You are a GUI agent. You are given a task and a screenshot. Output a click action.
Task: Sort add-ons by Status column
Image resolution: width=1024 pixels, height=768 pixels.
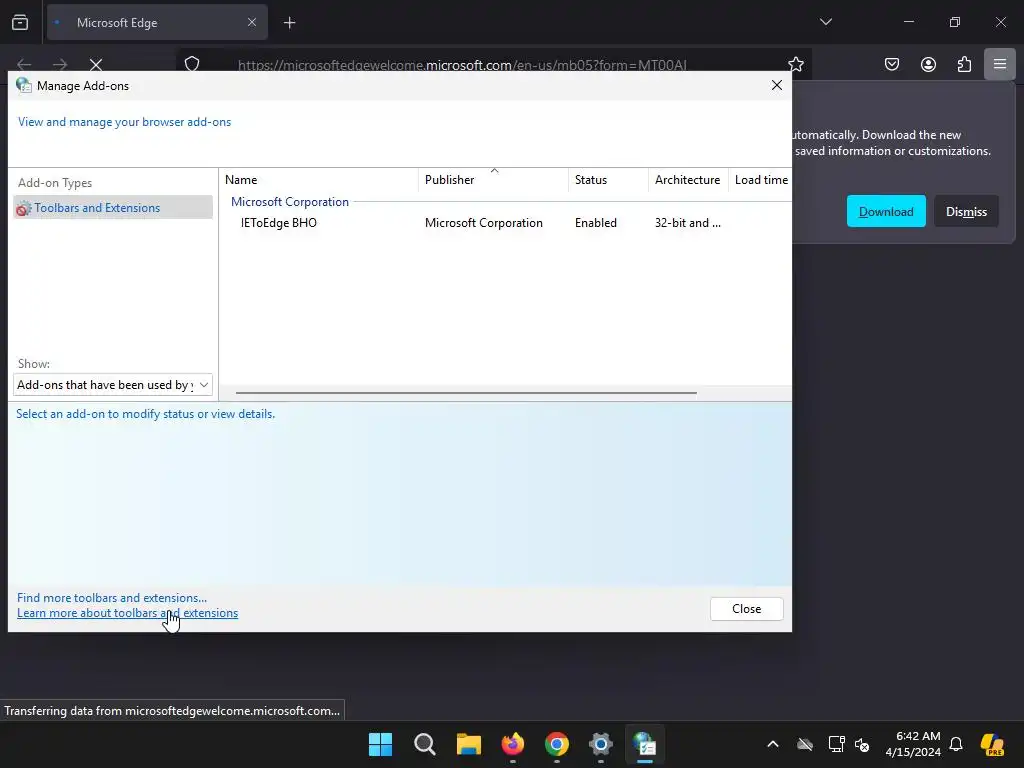tap(608, 180)
